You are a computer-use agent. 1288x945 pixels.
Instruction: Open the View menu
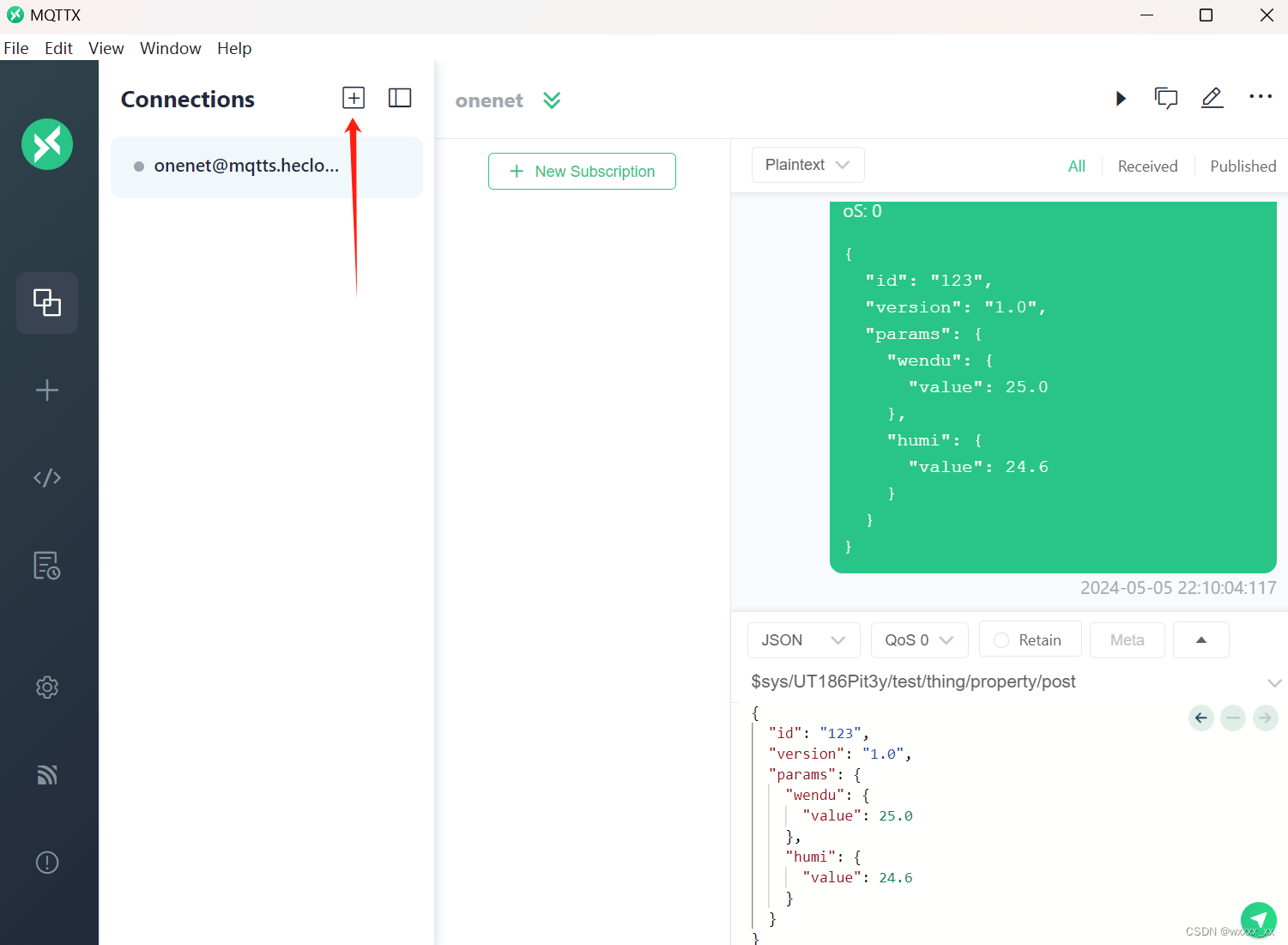[x=106, y=48]
